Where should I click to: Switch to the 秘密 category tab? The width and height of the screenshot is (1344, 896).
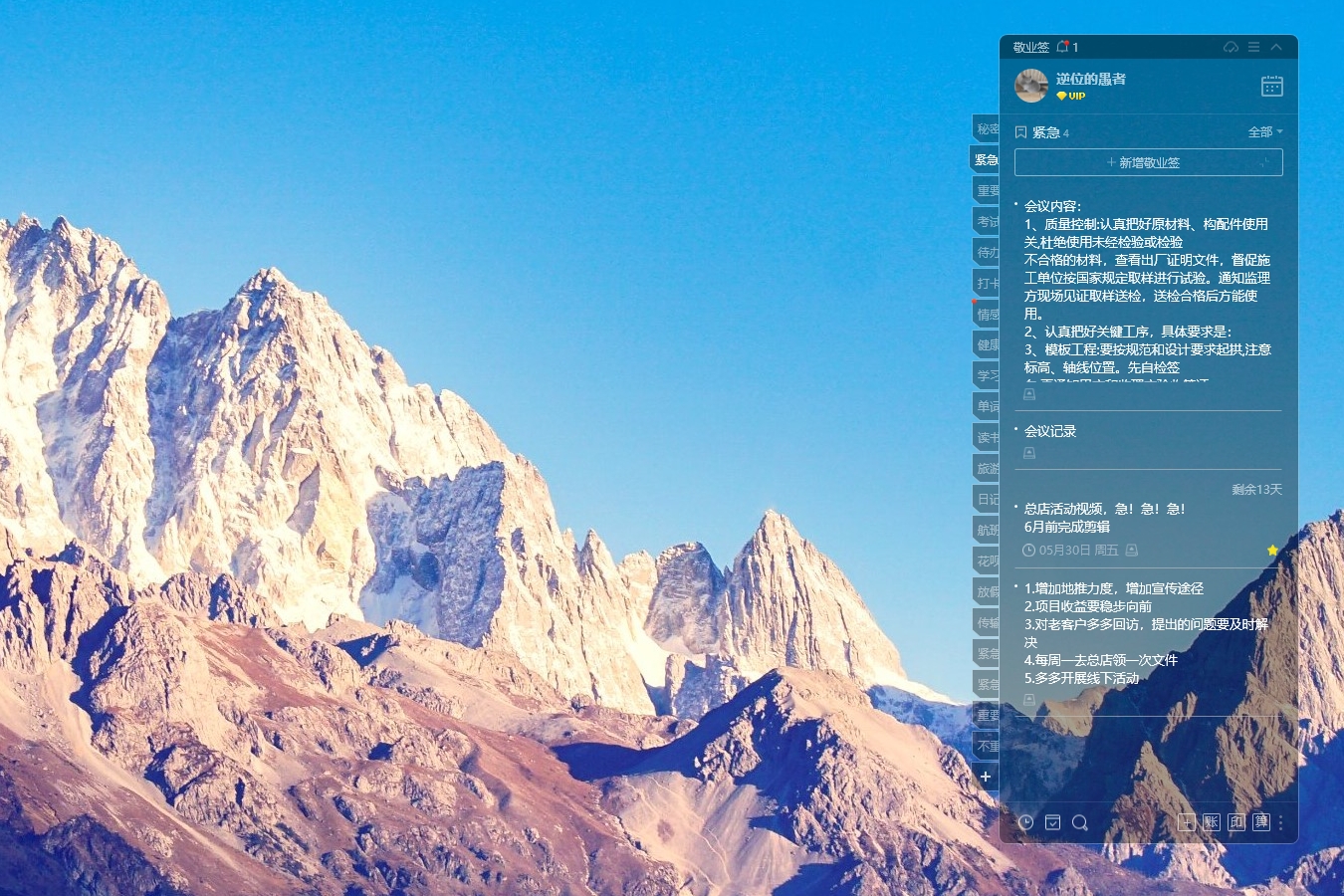[986, 128]
